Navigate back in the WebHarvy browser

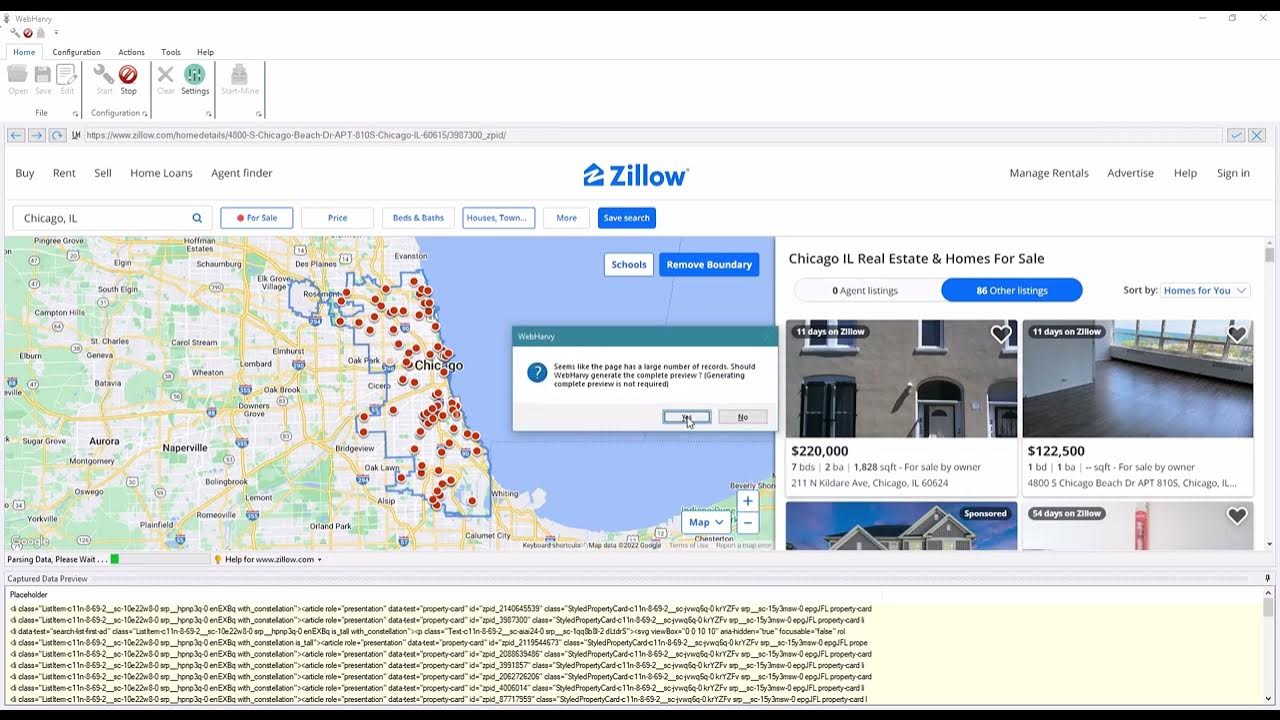pyautogui.click(x=16, y=135)
